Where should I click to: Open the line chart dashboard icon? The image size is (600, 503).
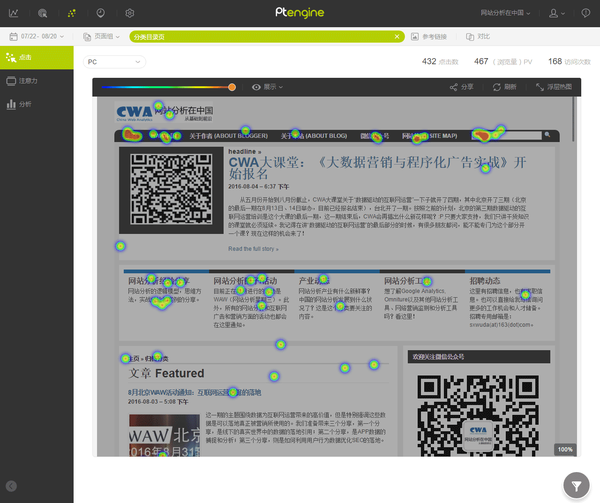tap(13, 13)
